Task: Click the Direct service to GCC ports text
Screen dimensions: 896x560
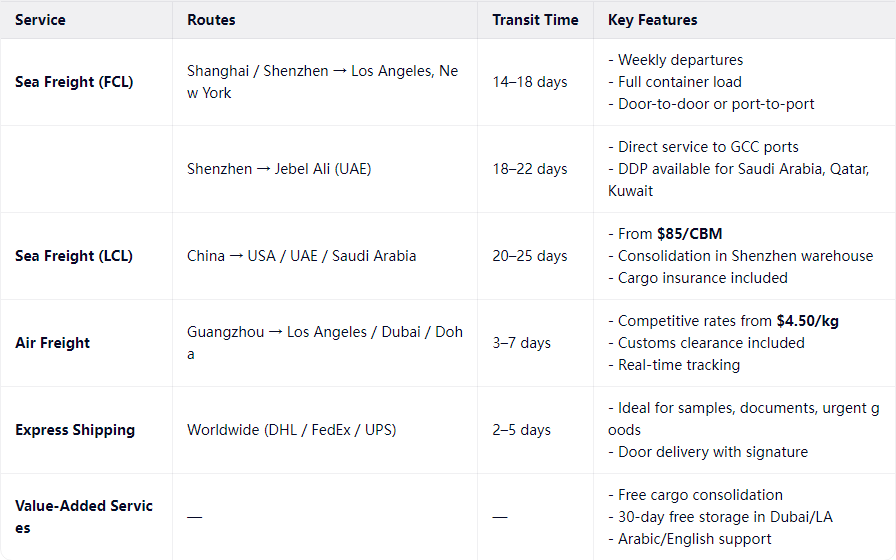Action: coord(708,147)
